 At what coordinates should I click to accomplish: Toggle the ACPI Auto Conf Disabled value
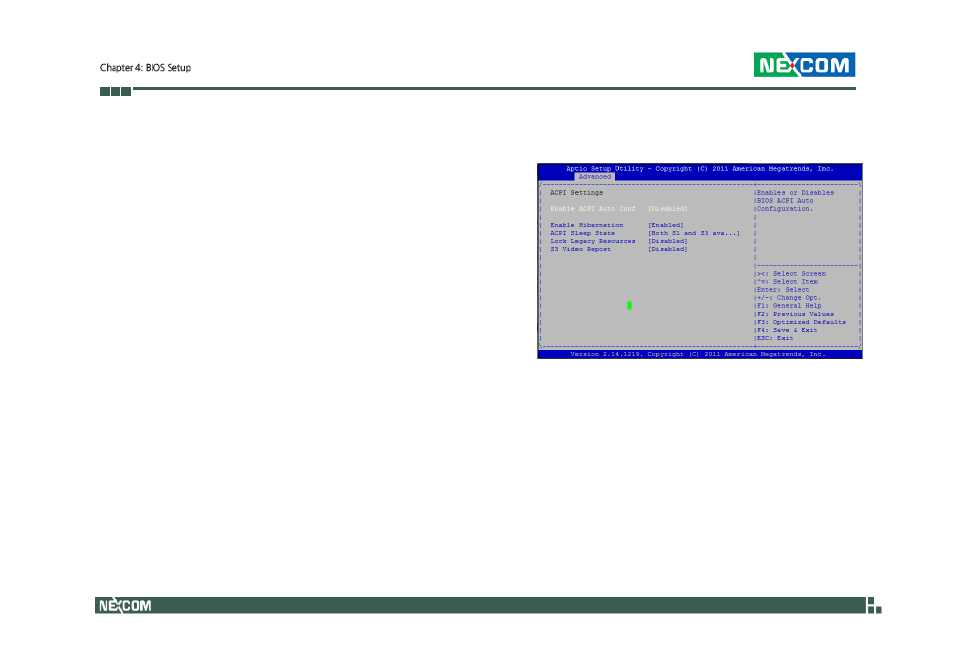click(667, 208)
